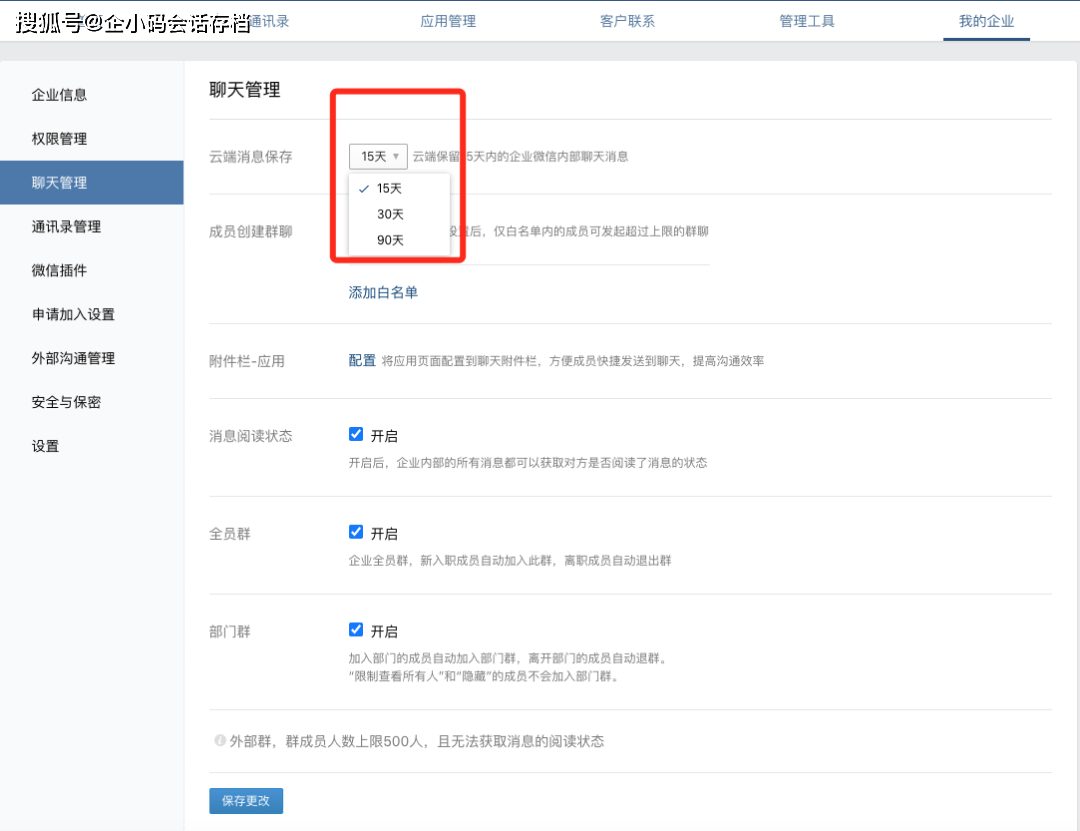Screen dimensions: 1080x831
Task: Select 通讯录管理 in the sidebar
Action: 66,227
